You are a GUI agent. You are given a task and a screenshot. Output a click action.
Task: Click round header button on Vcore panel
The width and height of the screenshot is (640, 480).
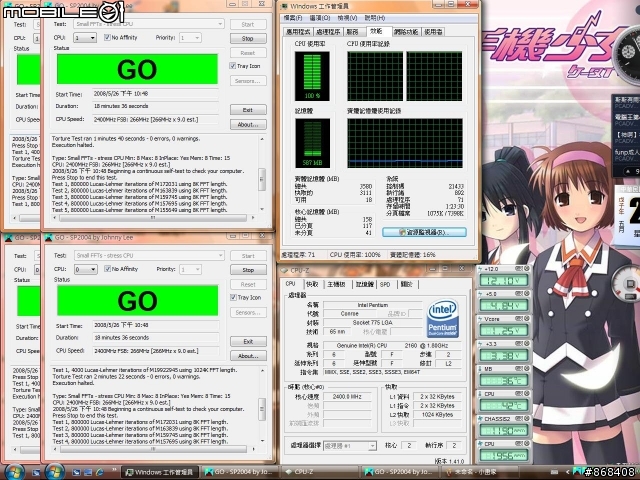(527, 318)
